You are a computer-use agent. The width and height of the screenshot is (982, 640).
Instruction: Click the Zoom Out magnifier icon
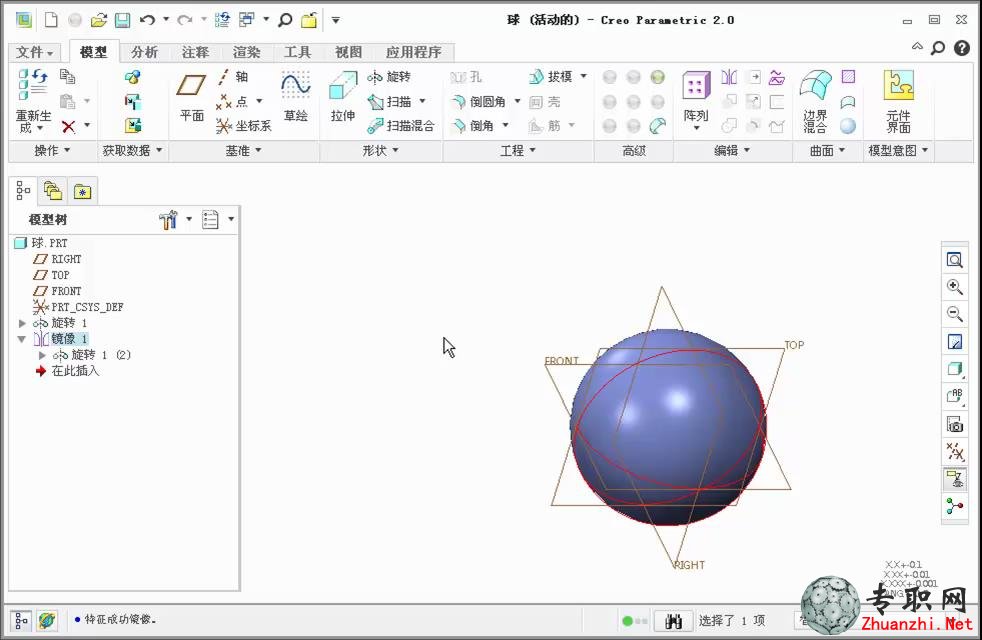tap(954, 314)
